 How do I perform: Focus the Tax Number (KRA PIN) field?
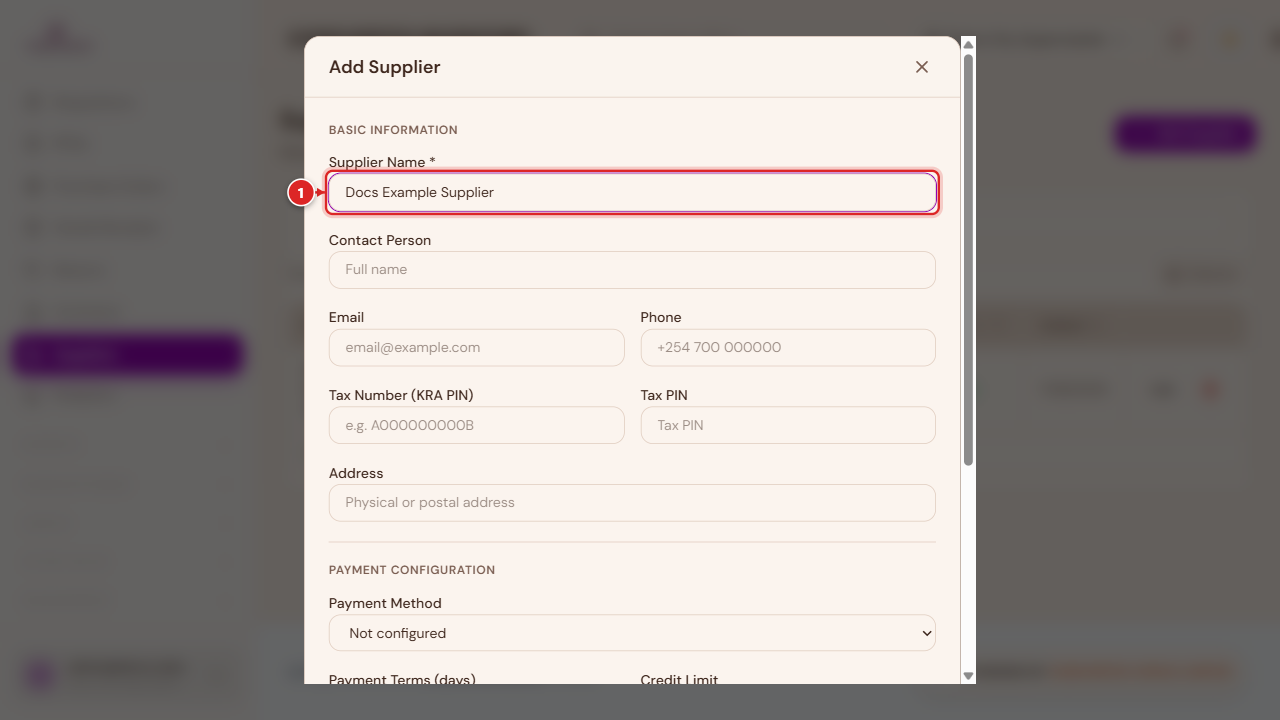pyautogui.click(x=476, y=425)
